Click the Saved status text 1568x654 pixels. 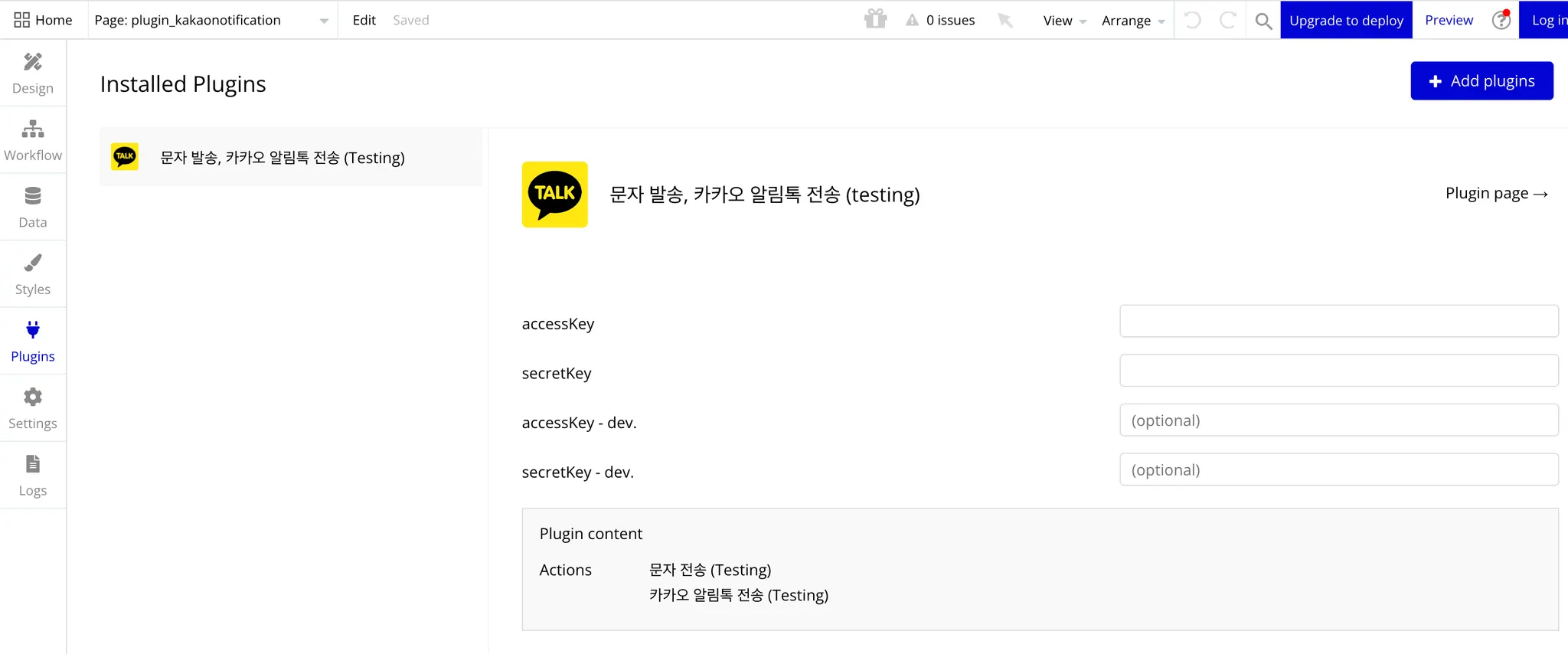[x=410, y=20]
